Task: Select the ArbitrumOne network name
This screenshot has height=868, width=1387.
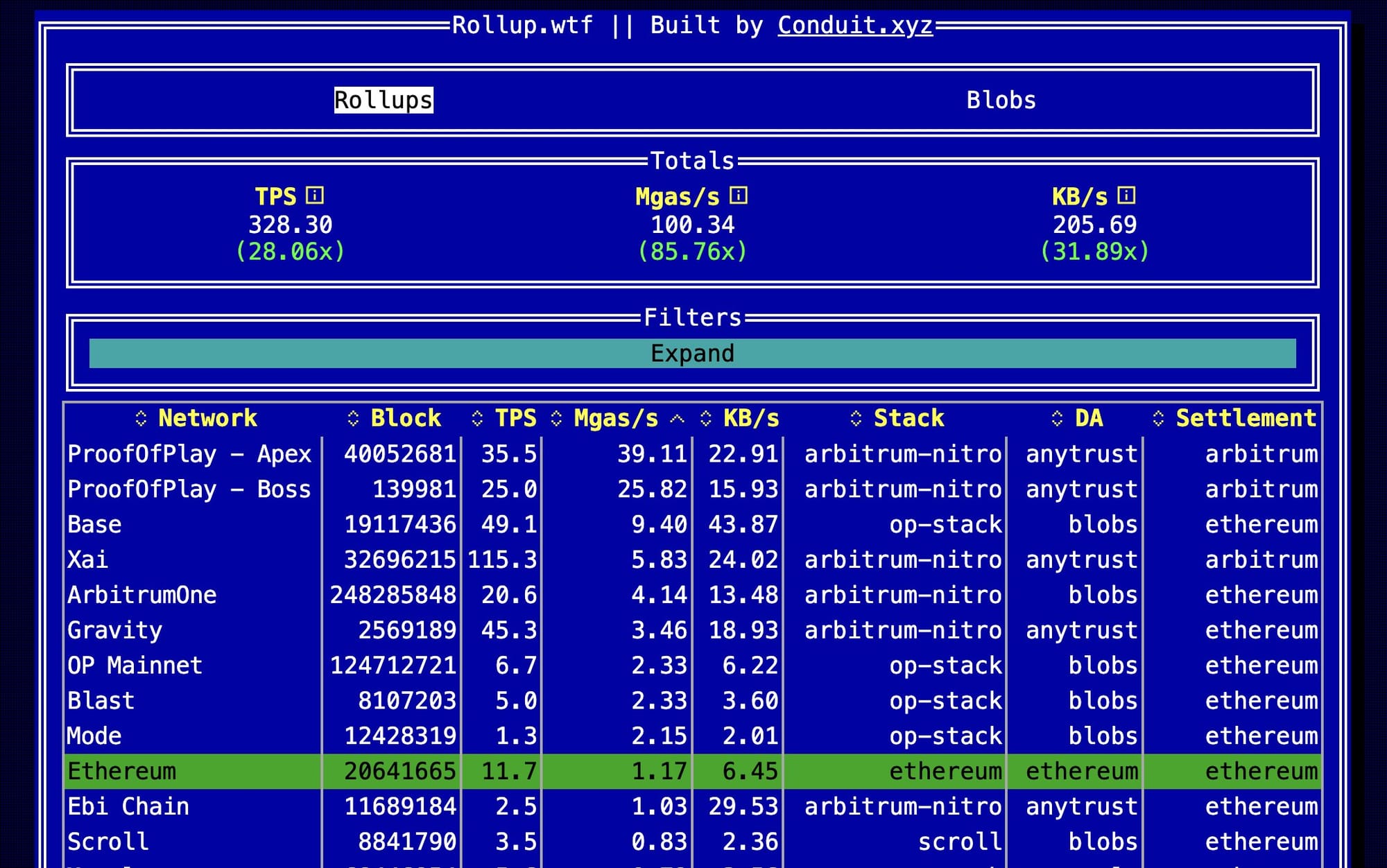Action: pos(142,595)
